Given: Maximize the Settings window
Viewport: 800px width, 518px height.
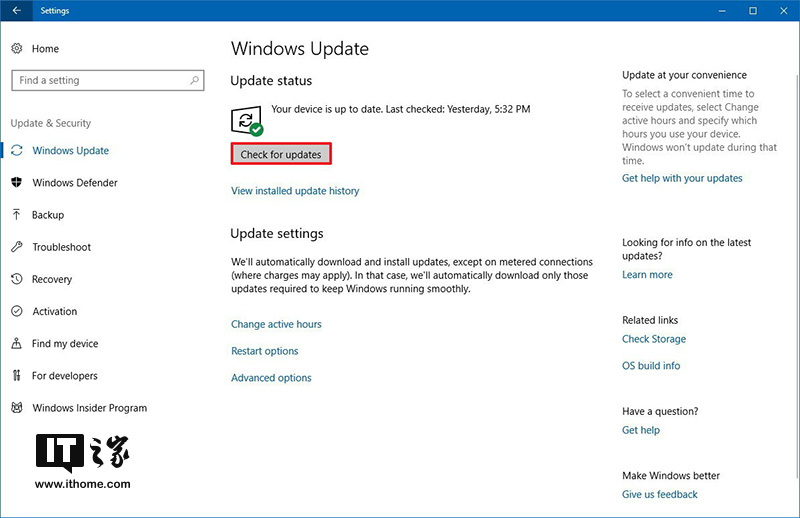Looking at the screenshot, I should [753, 10].
